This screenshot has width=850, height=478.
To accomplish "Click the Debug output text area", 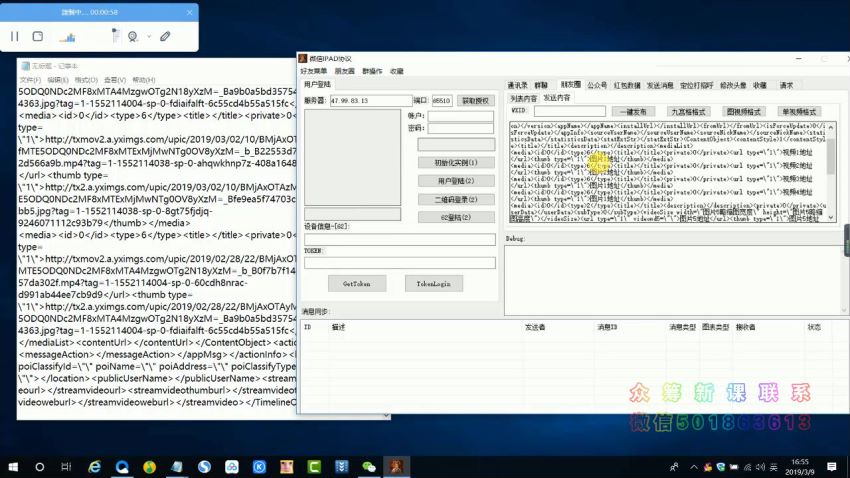I will point(675,280).
